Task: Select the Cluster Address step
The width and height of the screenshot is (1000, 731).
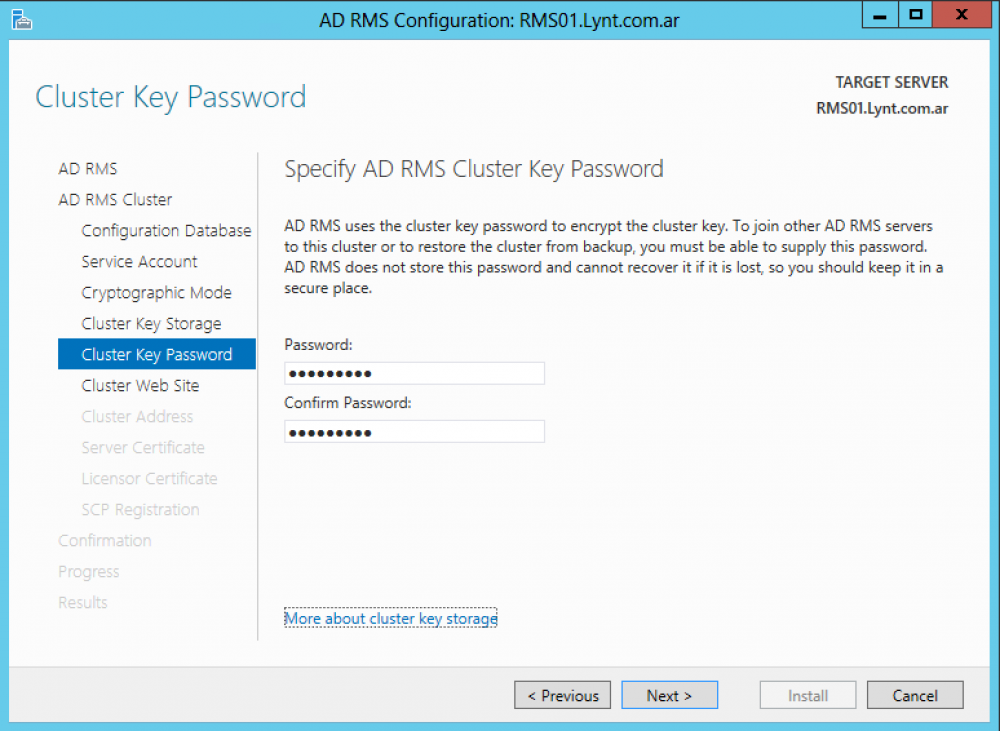Action: 137,417
